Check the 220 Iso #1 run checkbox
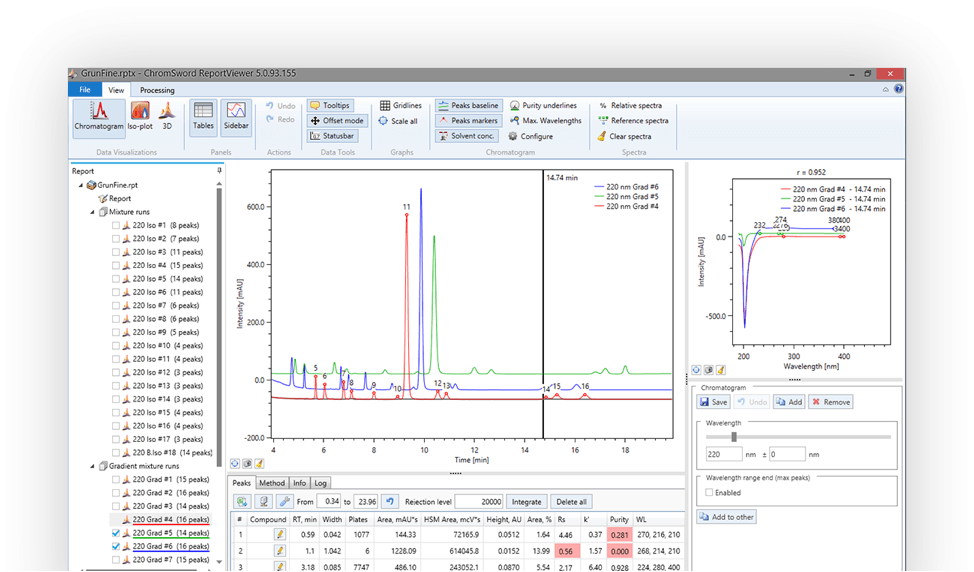Image resolution: width=974 pixels, height=572 pixels. [115, 226]
